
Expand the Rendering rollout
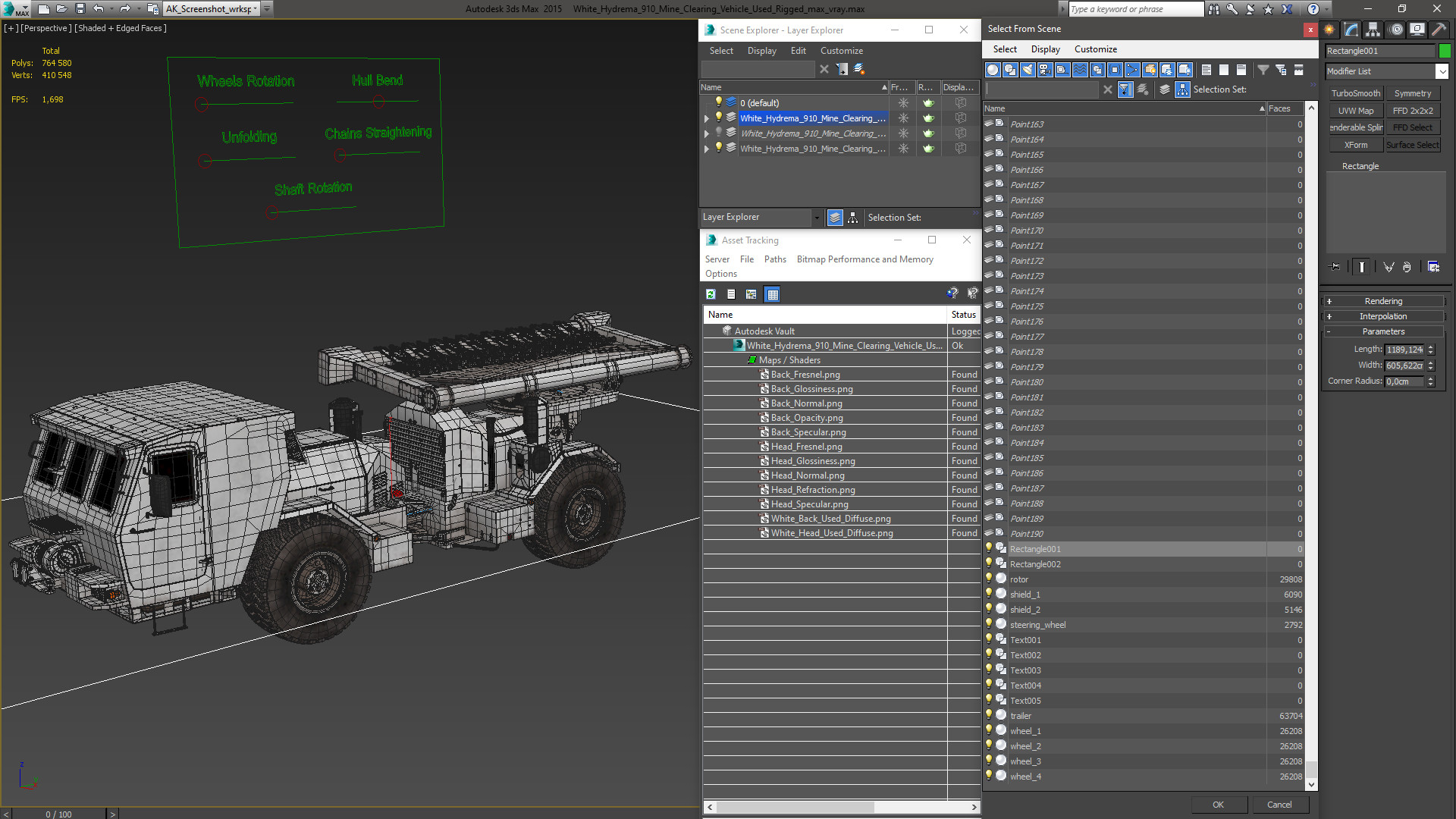pyautogui.click(x=1383, y=301)
